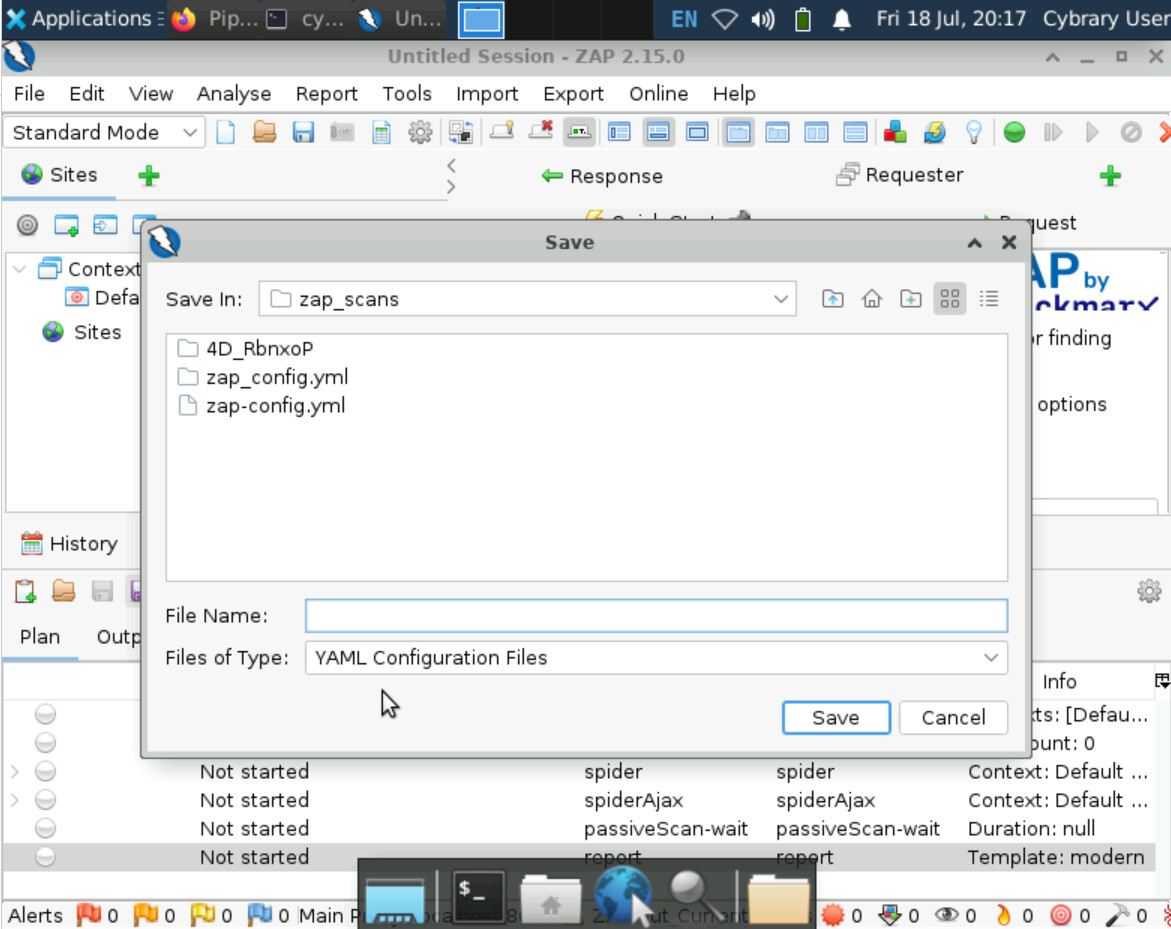Create a new folder in Save dialog
This screenshot has height=929, width=1171.
(910, 299)
